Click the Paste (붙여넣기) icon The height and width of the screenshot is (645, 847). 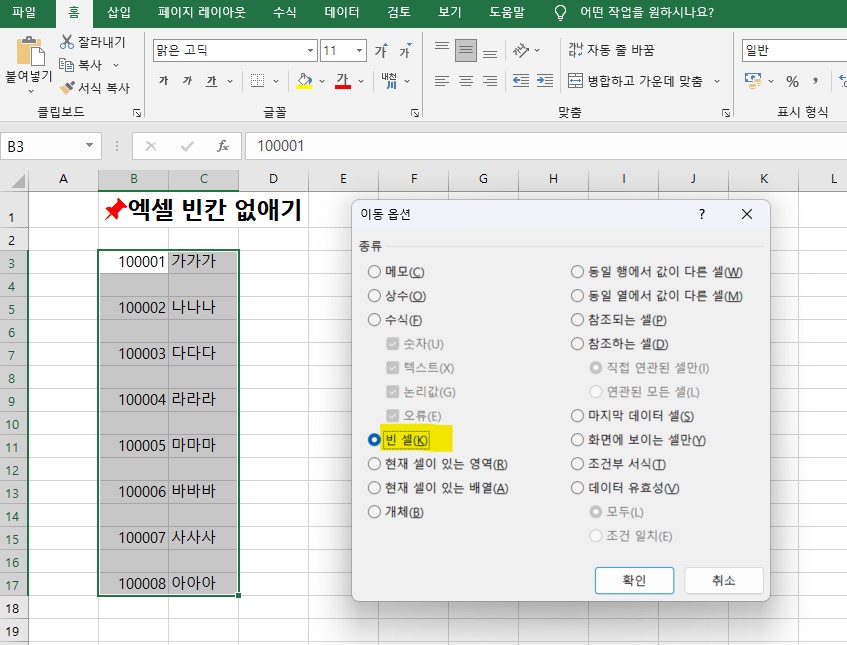coord(30,52)
